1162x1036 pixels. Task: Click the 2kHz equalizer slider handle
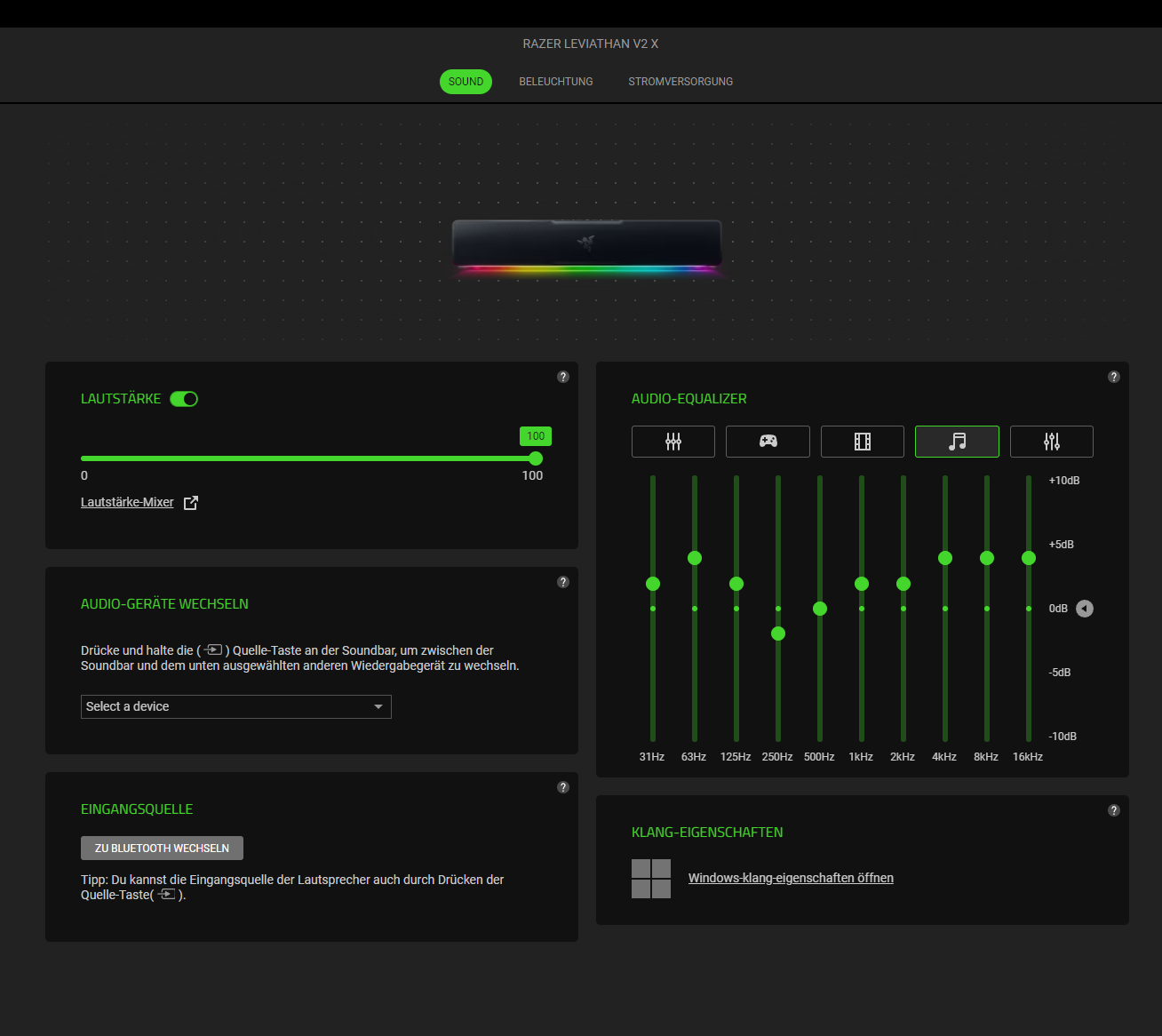point(903,584)
